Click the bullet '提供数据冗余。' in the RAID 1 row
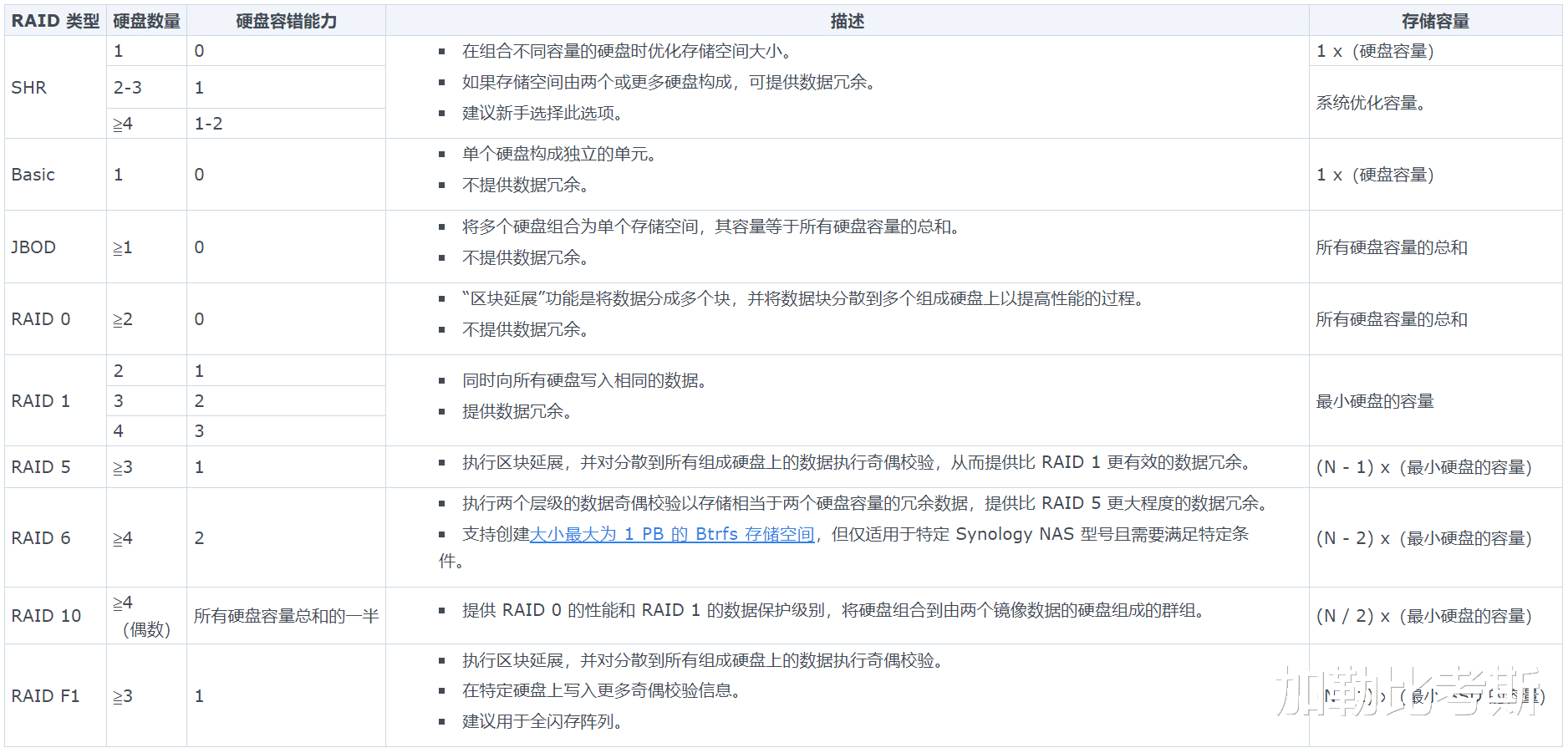The width and height of the screenshot is (1568, 753). click(517, 411)
